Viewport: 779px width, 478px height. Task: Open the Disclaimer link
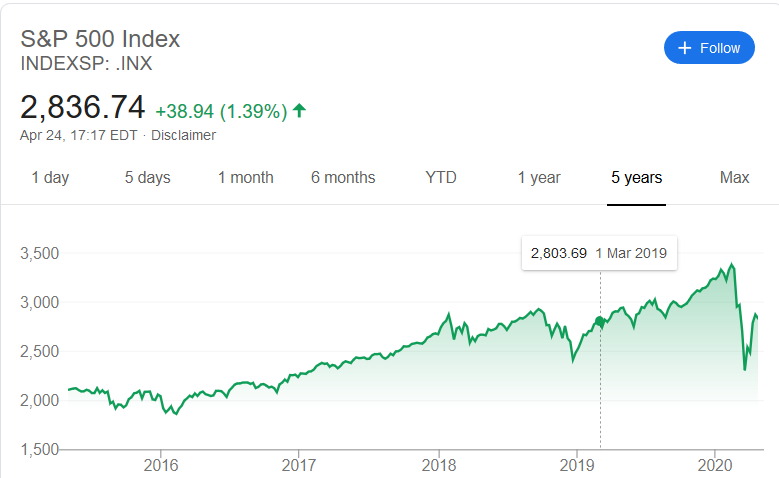tap(183, 135)
